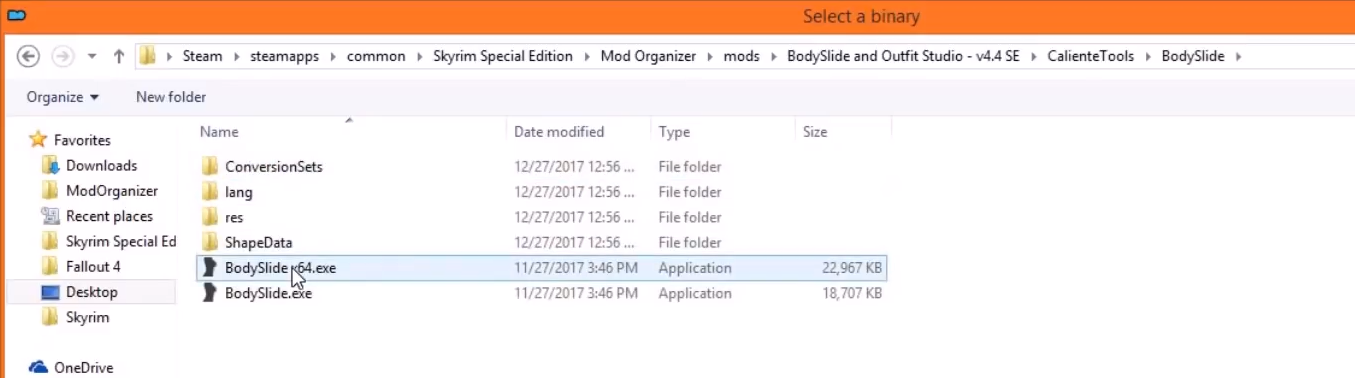Open the Organize dropdown menu
The height and width of the screenshot is (378, 1355).
click(63, 97)
